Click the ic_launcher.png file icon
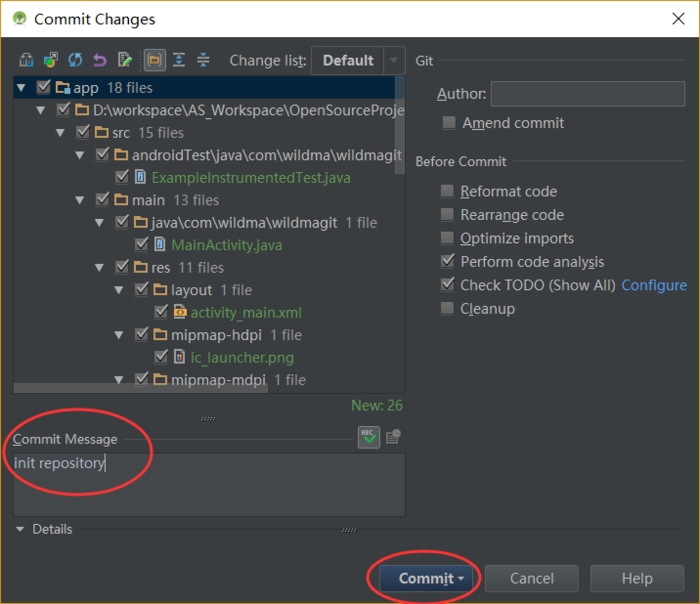The width and height of the screenshot is (700, 604). (x=179, y=356)
